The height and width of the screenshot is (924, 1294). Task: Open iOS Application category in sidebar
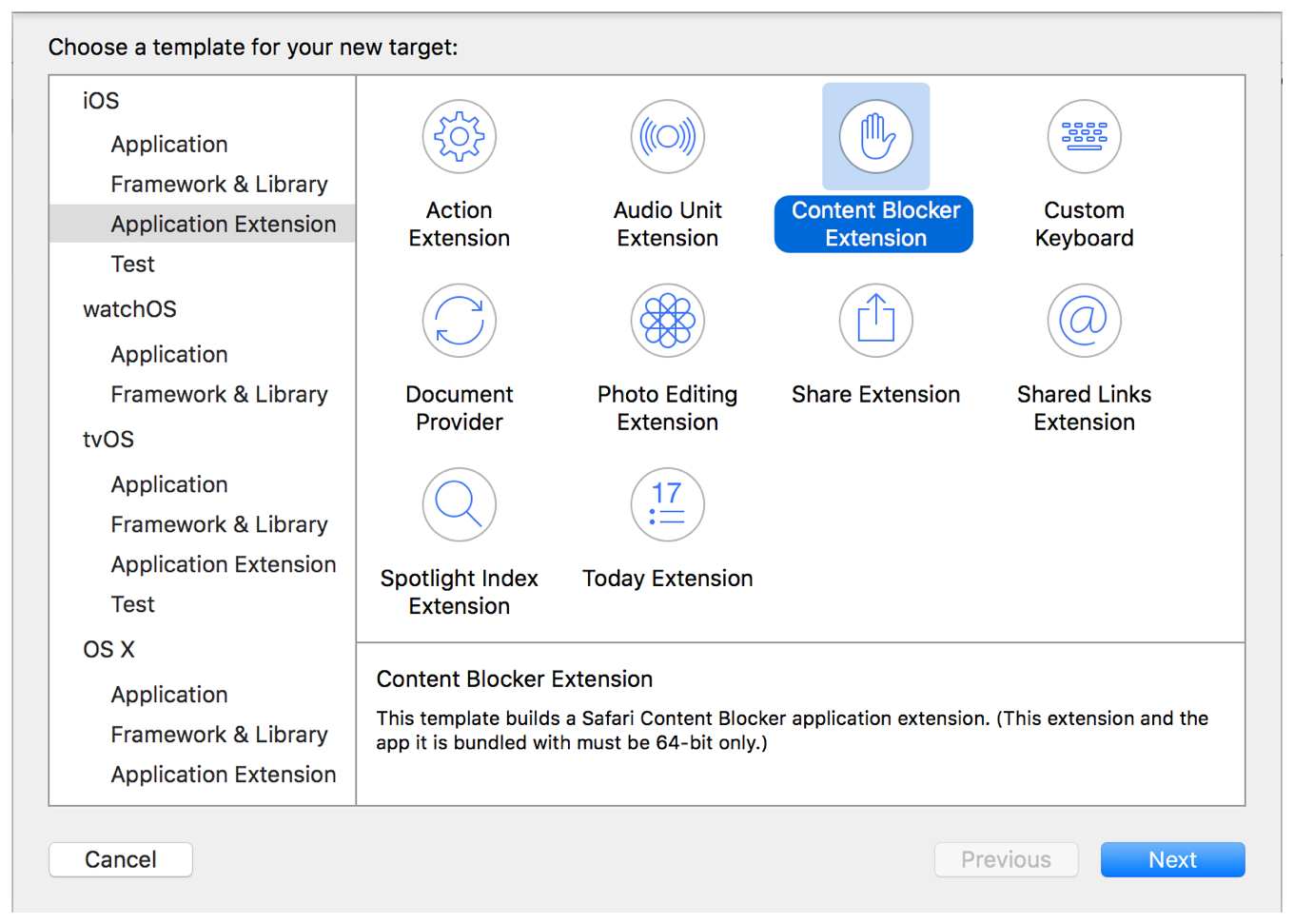tap(169, 145)
